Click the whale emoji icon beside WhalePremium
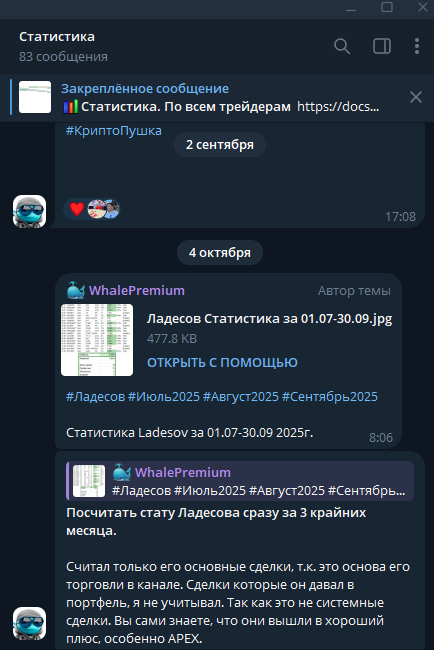Viewport: 434px width, 650px height. pyautogui.click(x=76, y=290)
